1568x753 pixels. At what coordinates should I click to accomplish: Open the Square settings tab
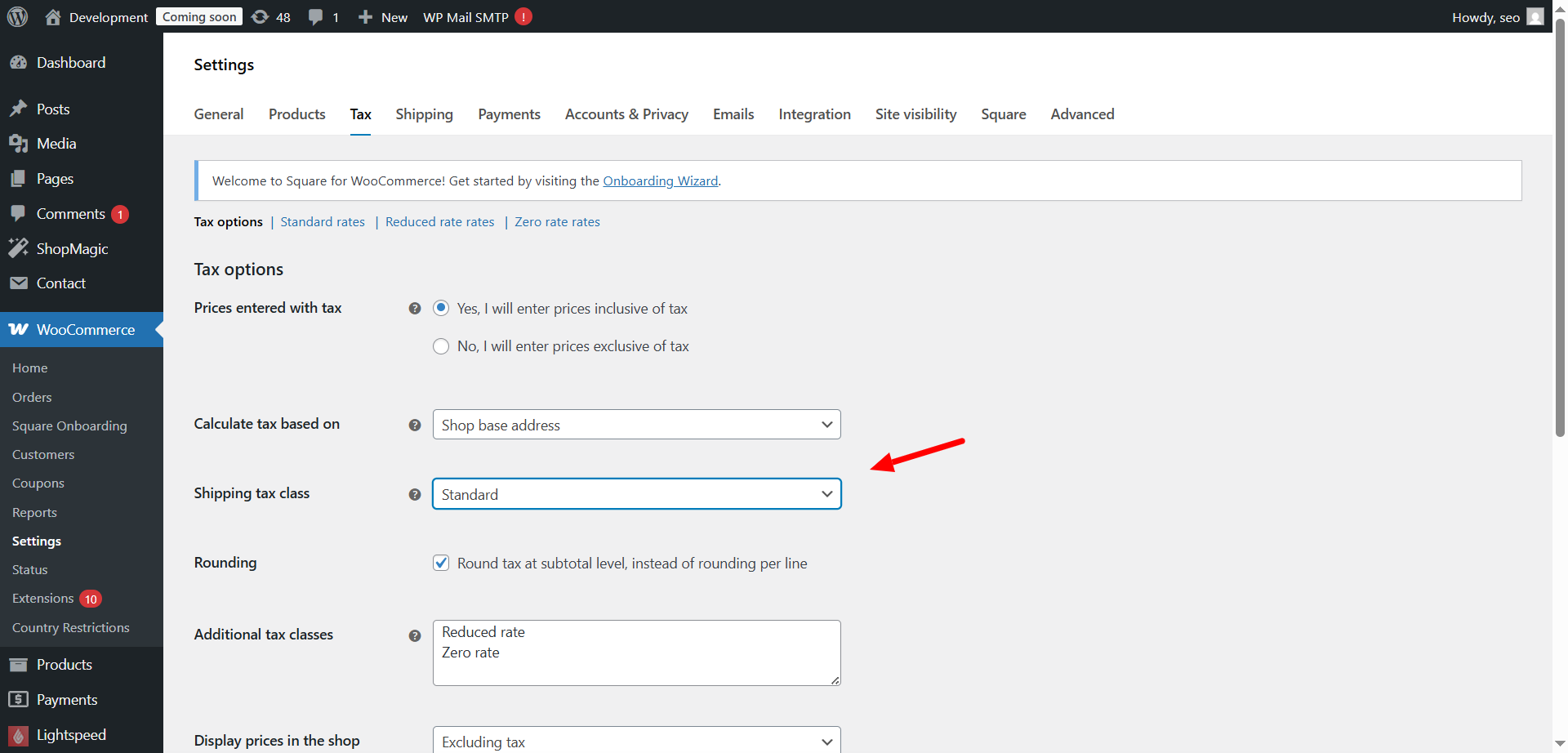[x=1004, y=114]
